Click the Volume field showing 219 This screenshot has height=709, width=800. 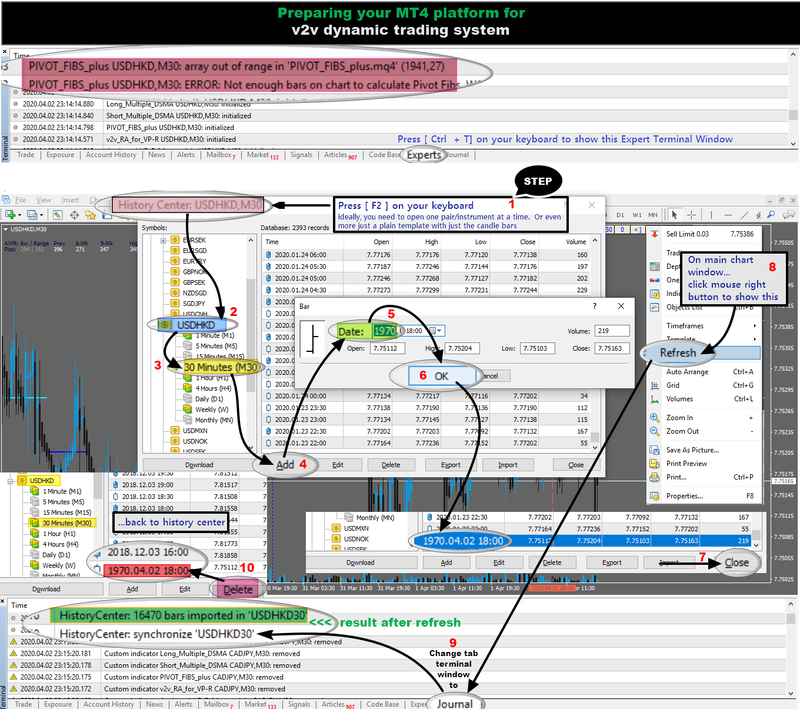[x=611, y=331]
